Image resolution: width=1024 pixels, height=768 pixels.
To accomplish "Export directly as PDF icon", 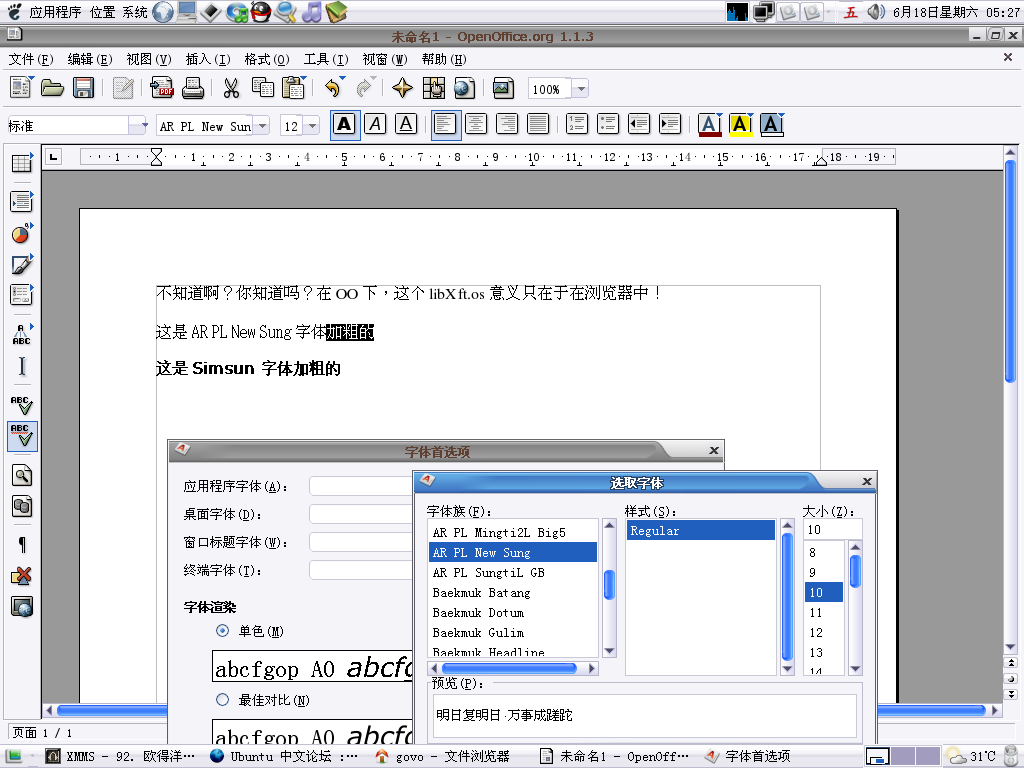I will (x=161, y=88).
